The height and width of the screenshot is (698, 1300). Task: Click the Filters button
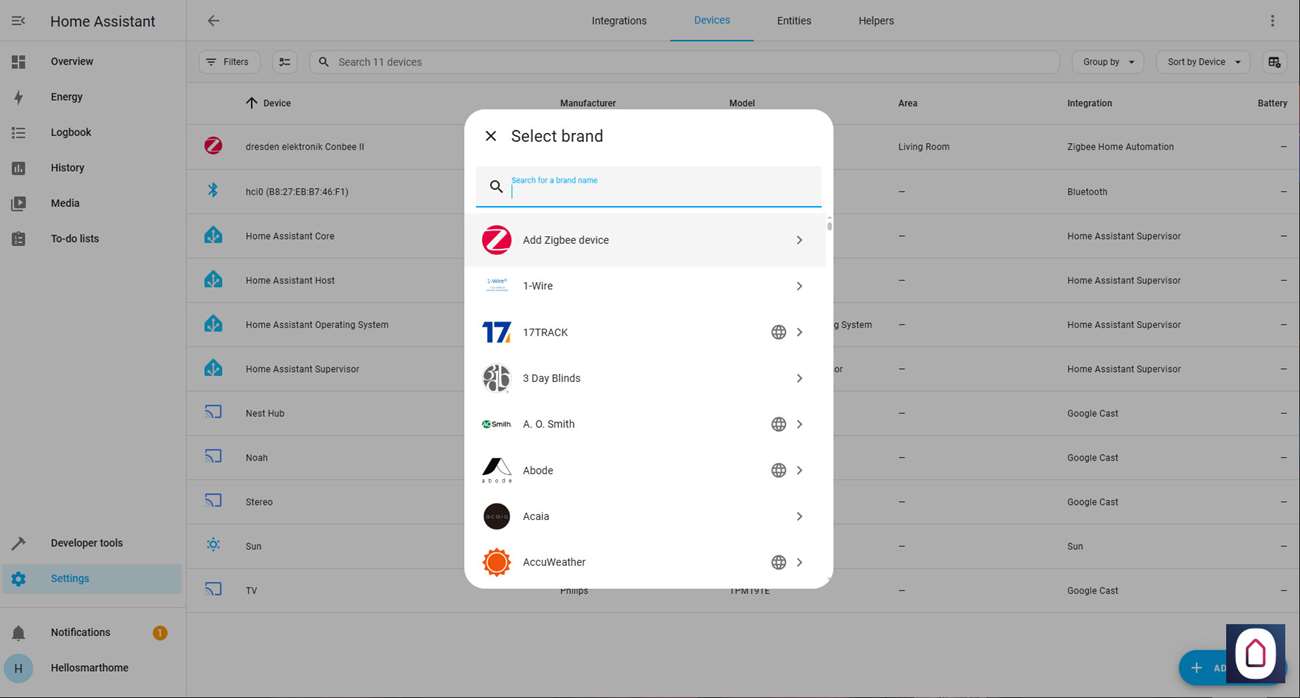228,62
